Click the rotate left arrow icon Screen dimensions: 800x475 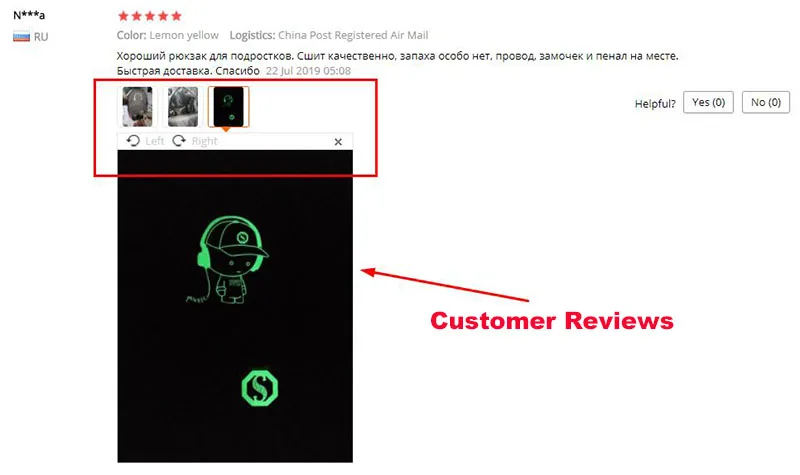(133, 141)
